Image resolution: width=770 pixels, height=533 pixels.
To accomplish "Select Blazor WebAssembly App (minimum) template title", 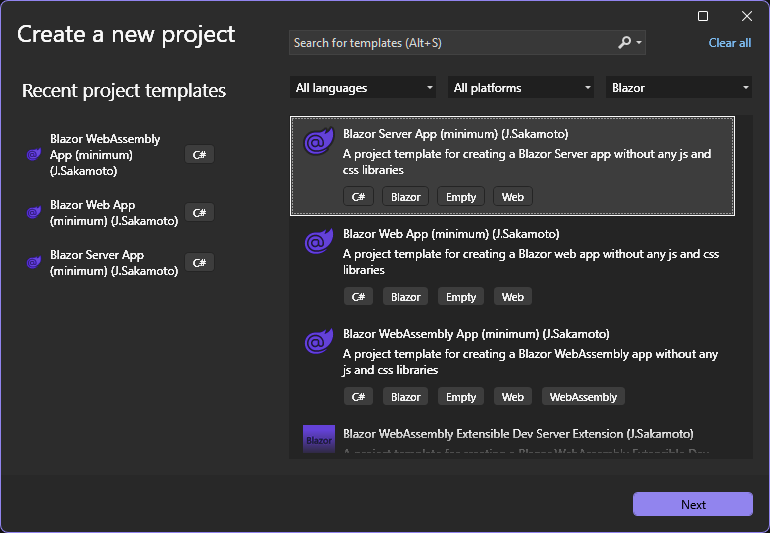I will point(476,334).
